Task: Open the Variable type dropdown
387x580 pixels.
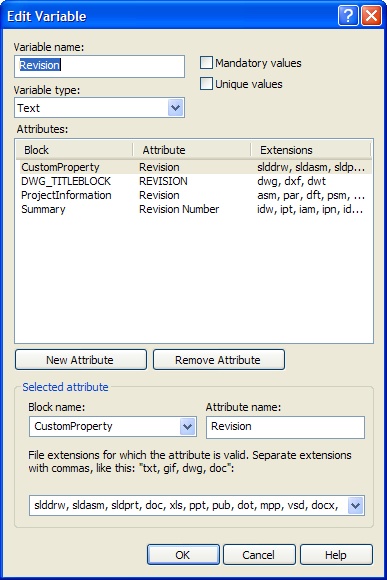Action: coord(175,108)
